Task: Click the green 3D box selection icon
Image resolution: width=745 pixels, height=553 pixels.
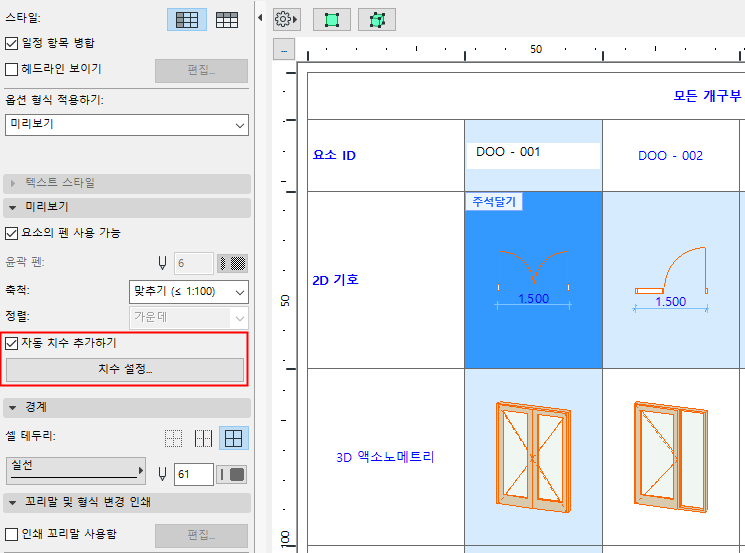Action: tap(377, 20)
